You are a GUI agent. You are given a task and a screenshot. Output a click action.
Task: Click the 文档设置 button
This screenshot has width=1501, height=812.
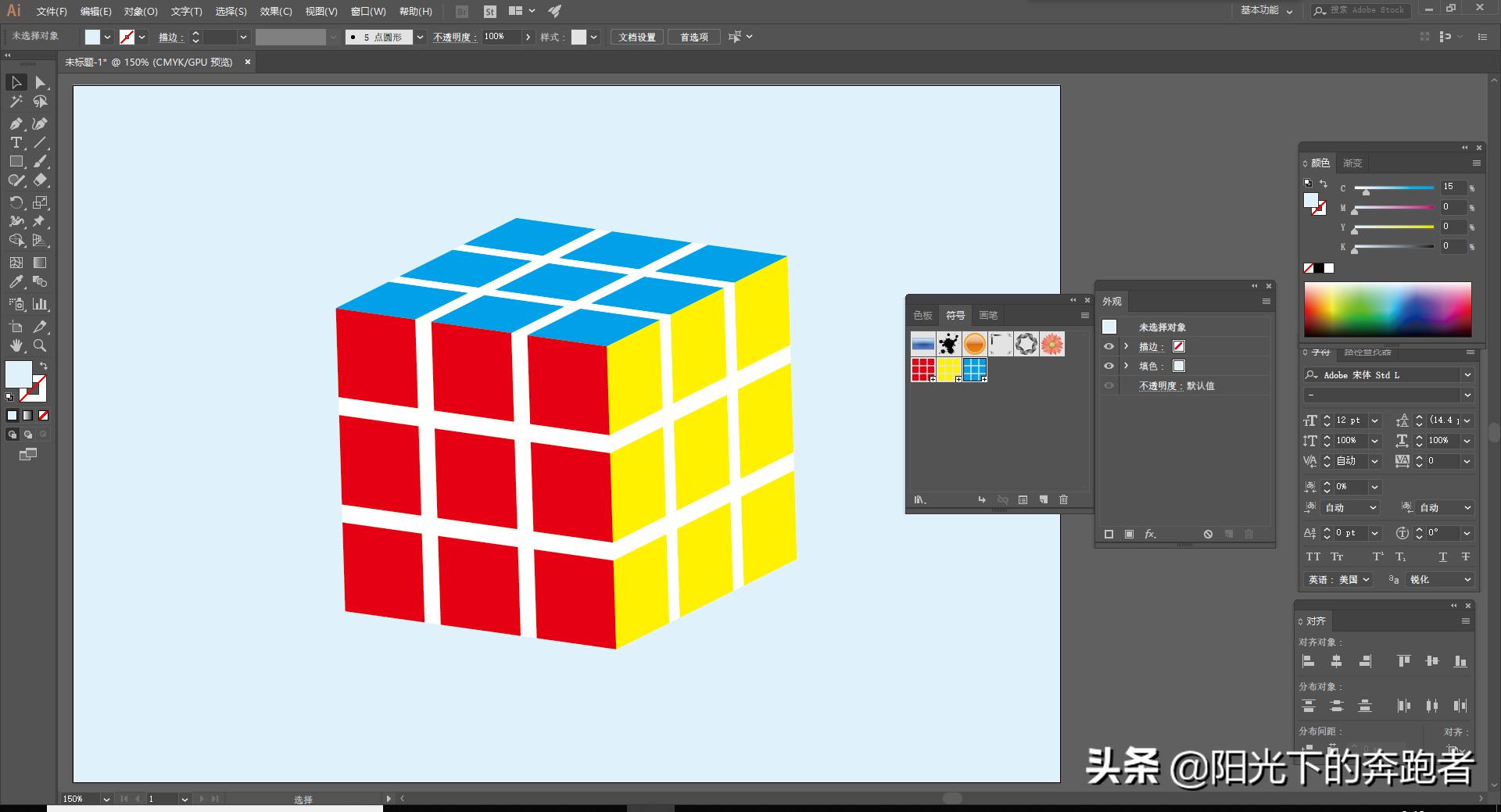636,37
